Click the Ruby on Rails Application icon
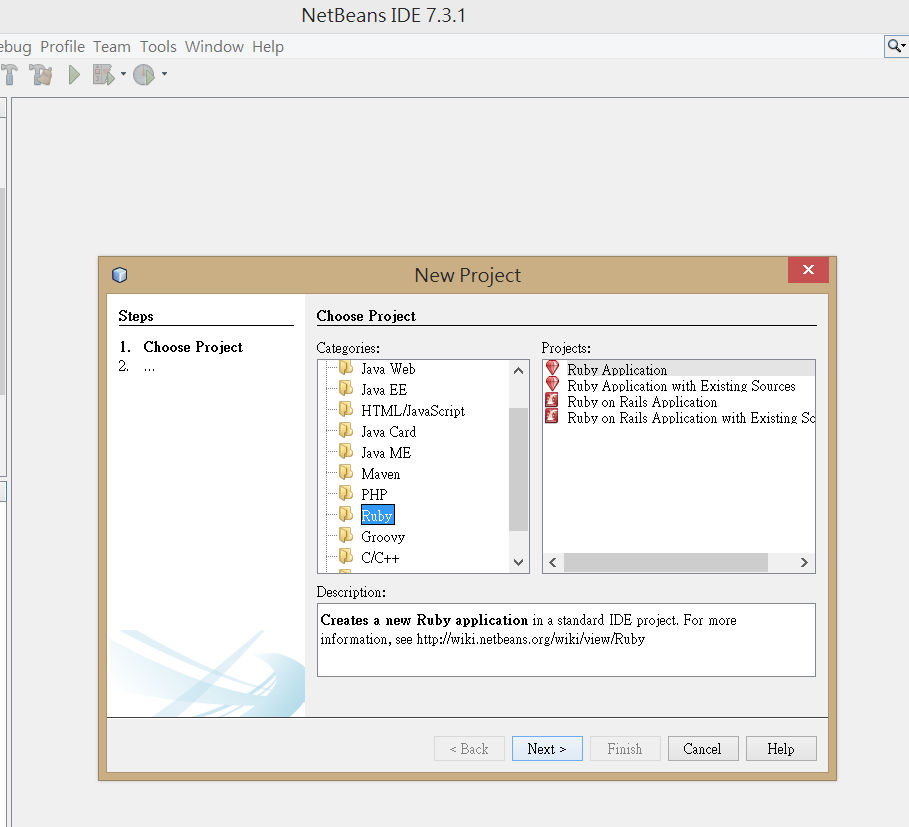The image size is (909, 827). pyautogui.click(x=552, y=402)
